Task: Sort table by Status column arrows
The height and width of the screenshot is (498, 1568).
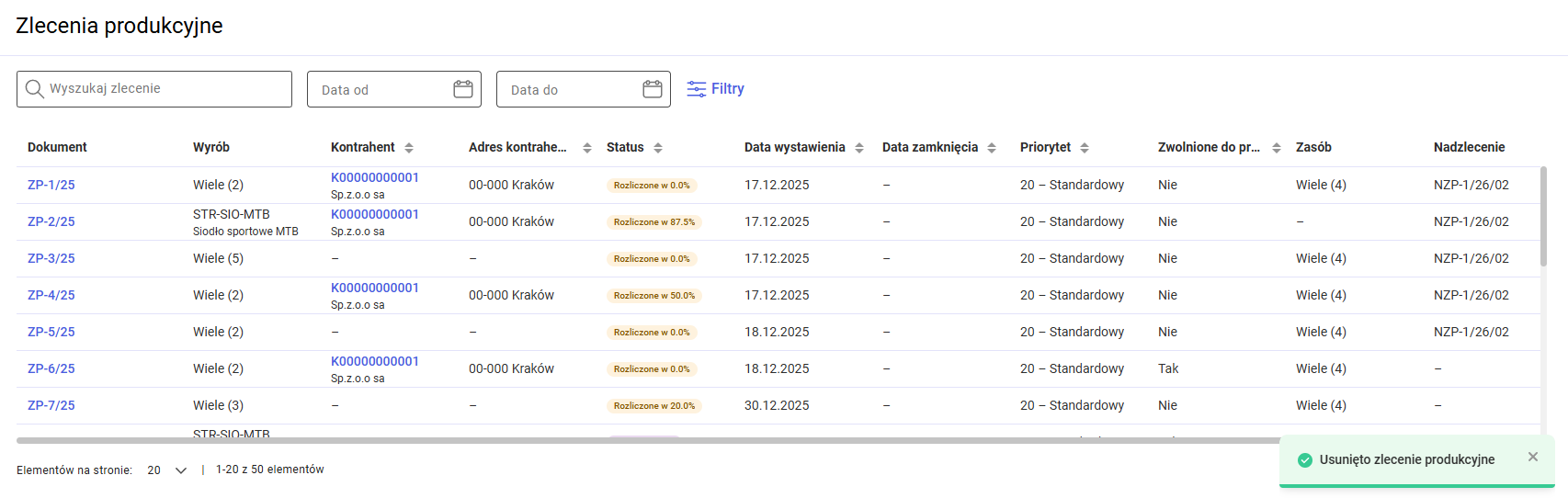Action: pyautogui.click(x=658, y=148)
